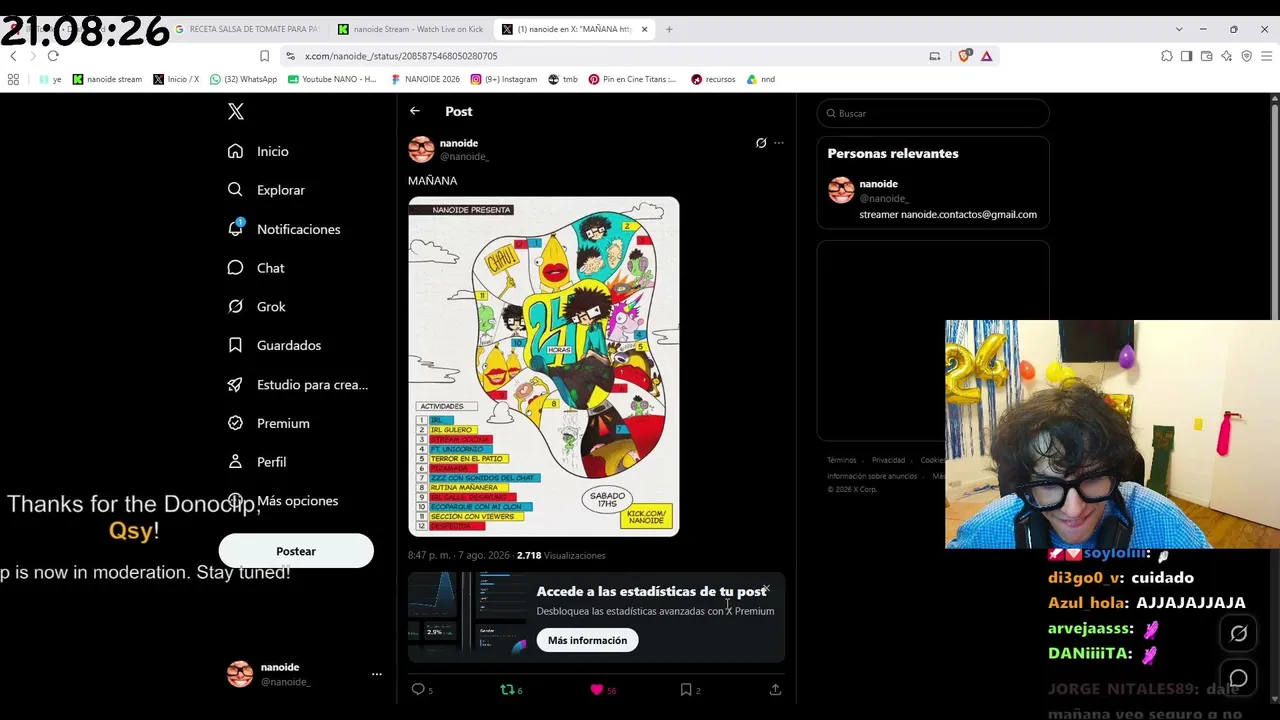Open the Brave Wallet icon
1280x720 pixels.
pos(1206,56)
